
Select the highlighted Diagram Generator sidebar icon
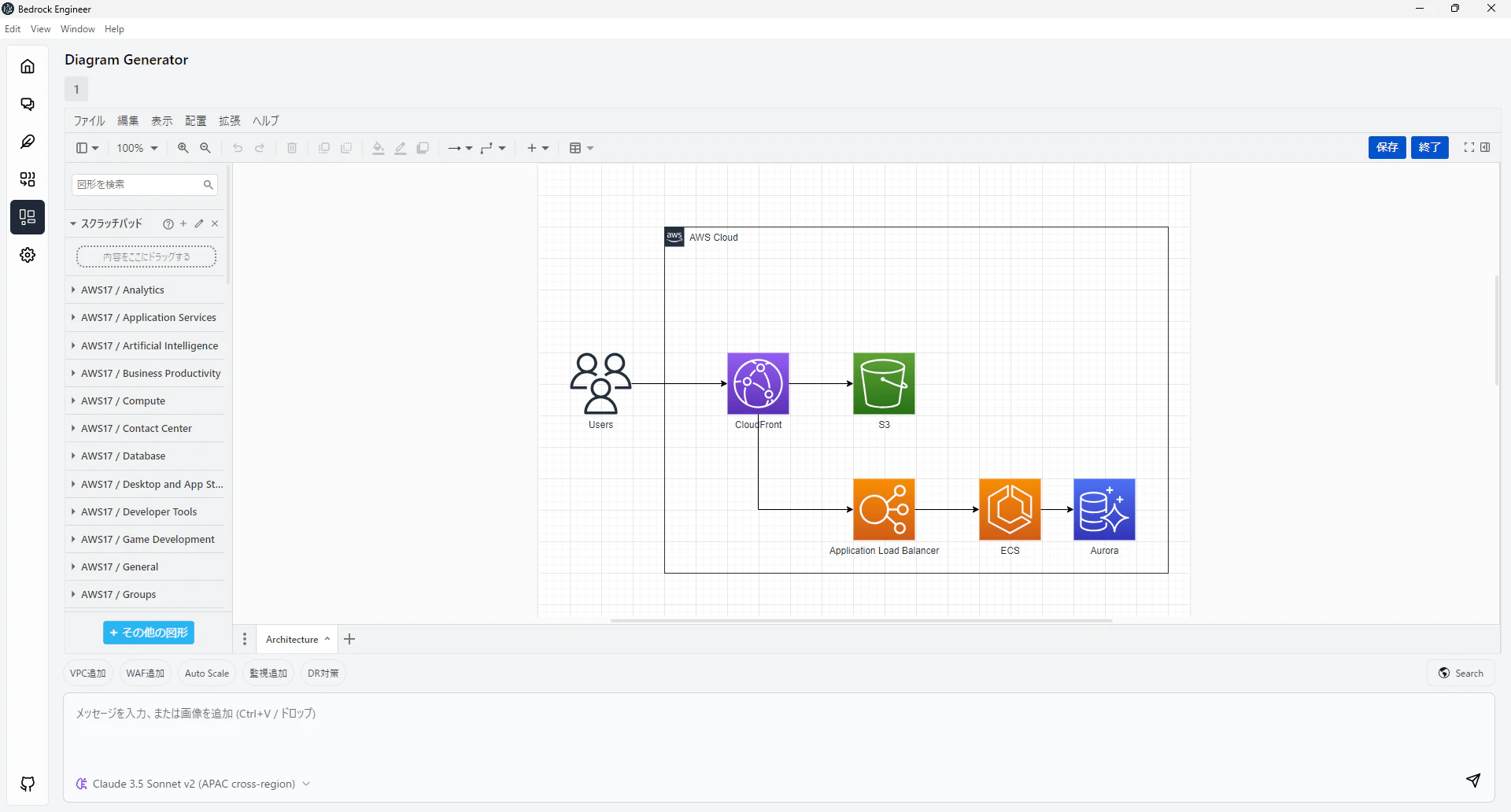pos(28,217)
